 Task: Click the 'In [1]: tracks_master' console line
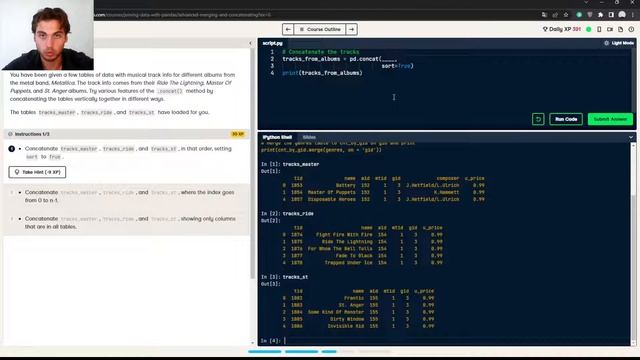(x=290, y=164)
